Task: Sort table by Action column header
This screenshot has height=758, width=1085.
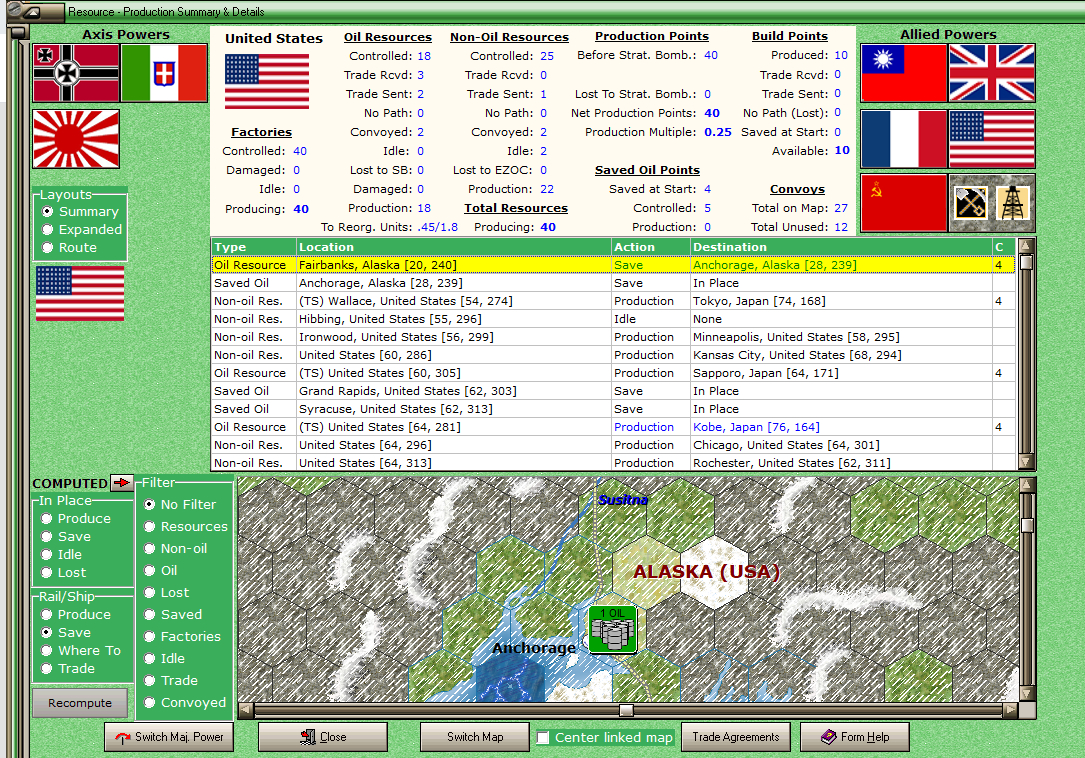Action: point(651,247)
